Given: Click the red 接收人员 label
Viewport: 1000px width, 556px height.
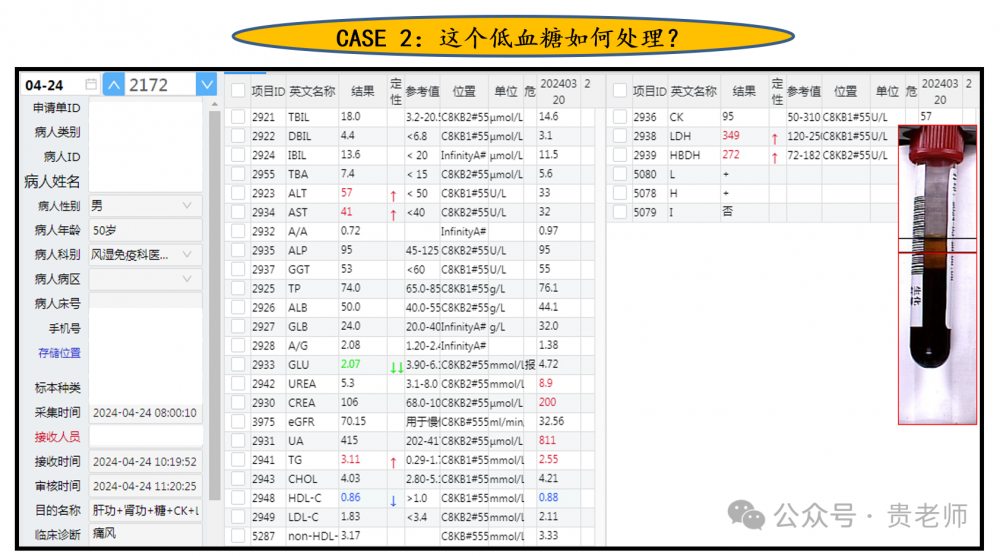Looking at the screenshot, I should click(57, 436).
